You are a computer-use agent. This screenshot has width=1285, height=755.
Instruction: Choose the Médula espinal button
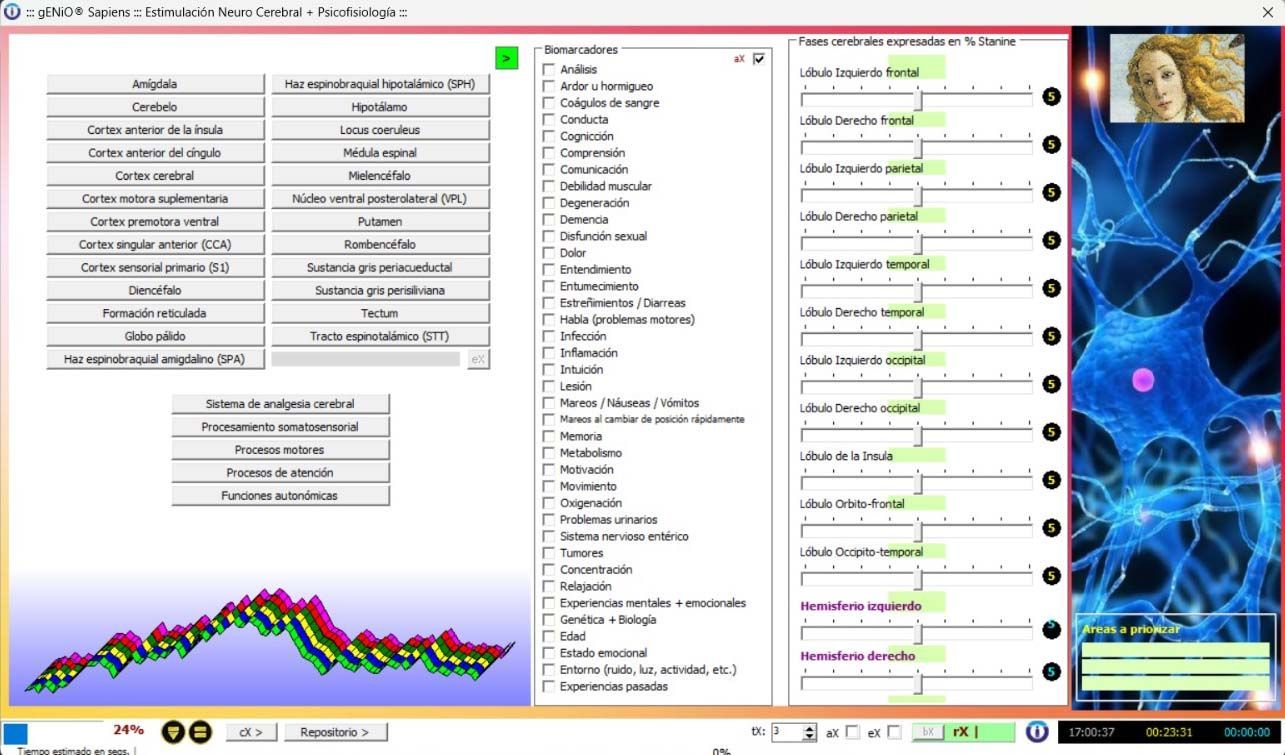pos(380,153)
